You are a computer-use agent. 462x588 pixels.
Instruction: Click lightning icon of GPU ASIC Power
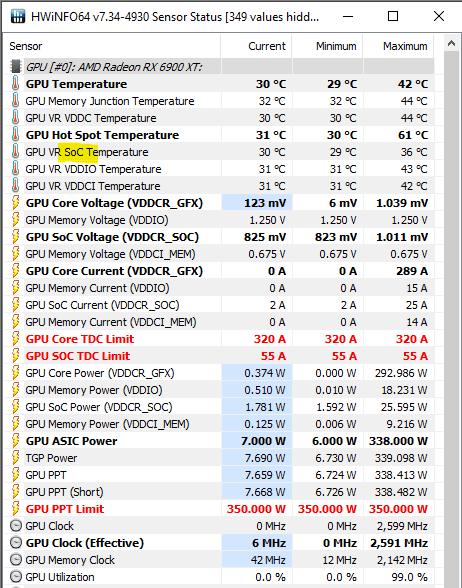pyautogui.click(x=15, y=441)
